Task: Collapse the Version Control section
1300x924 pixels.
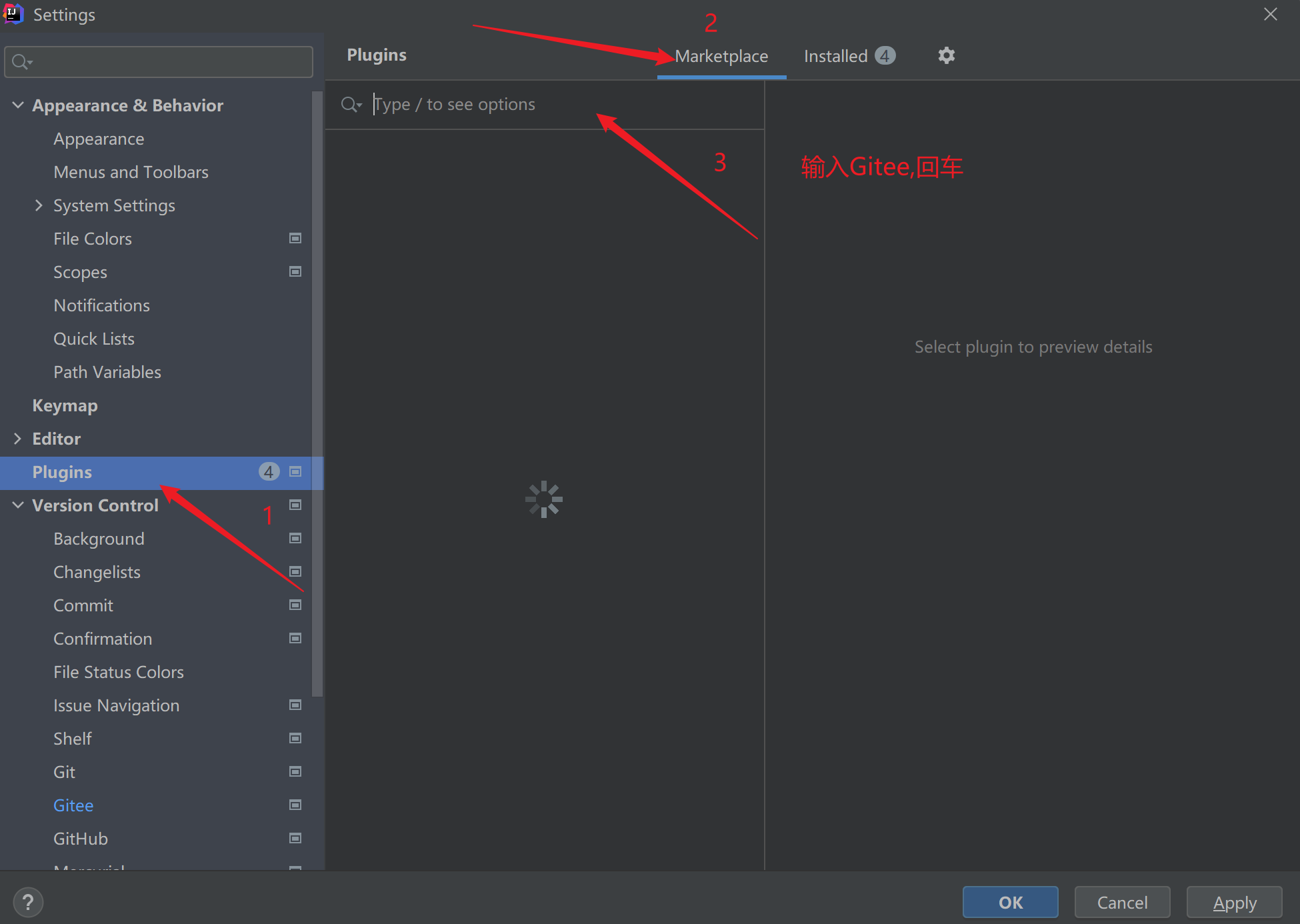Action: coord(18,505)
